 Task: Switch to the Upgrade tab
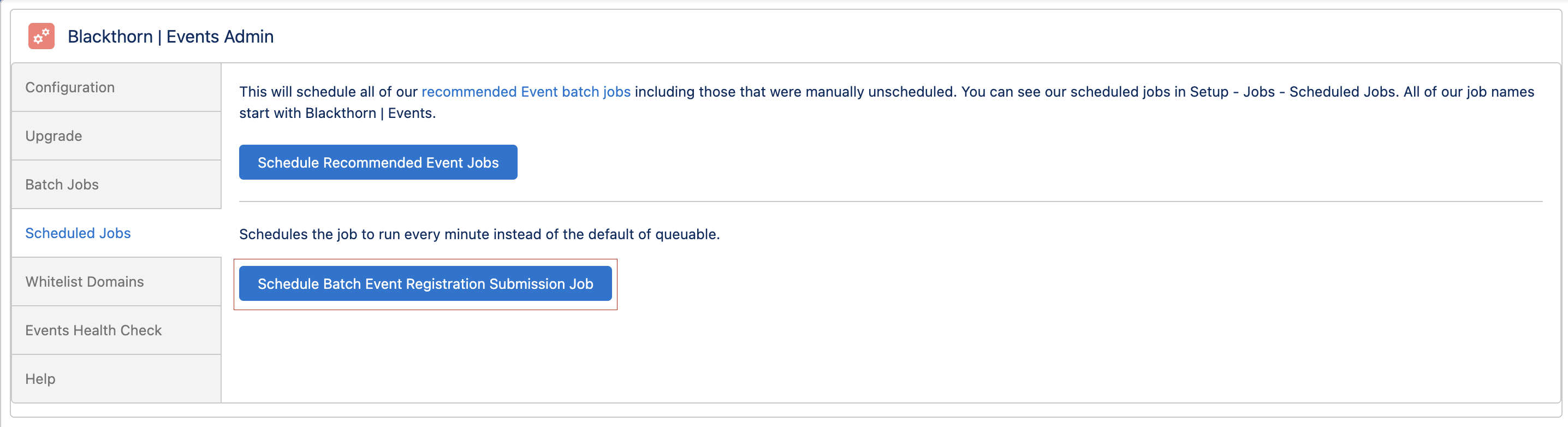116,136
